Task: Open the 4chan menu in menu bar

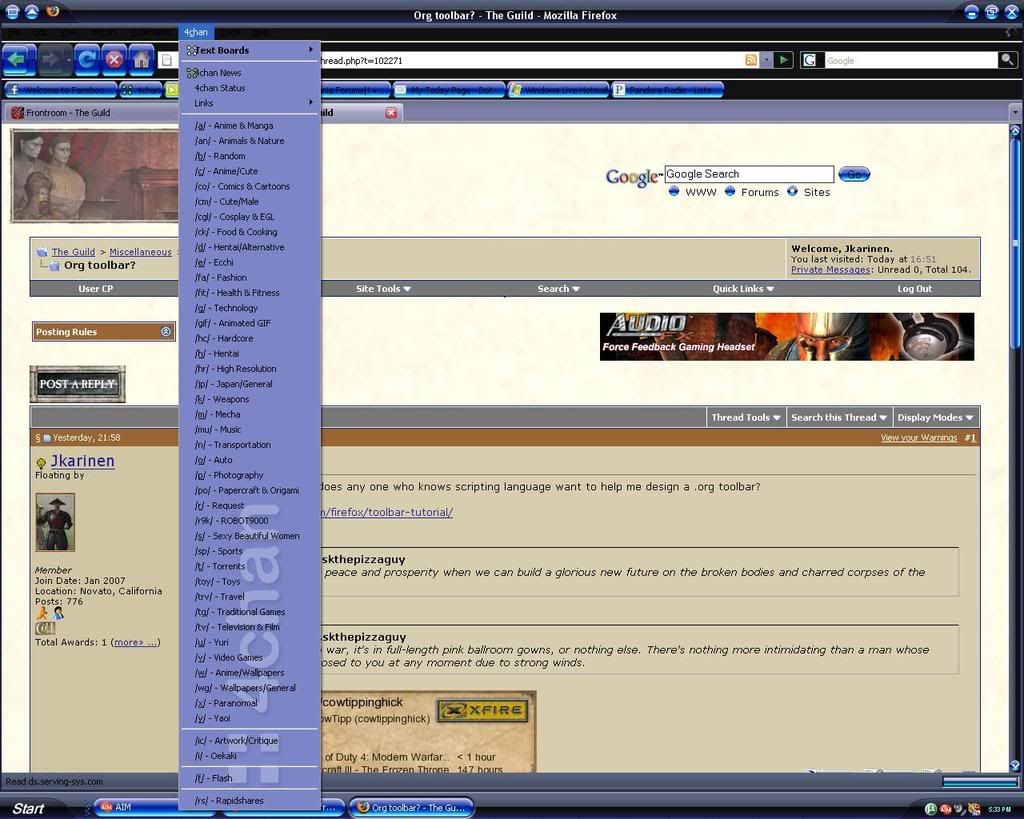Action: tap(195, 32)
